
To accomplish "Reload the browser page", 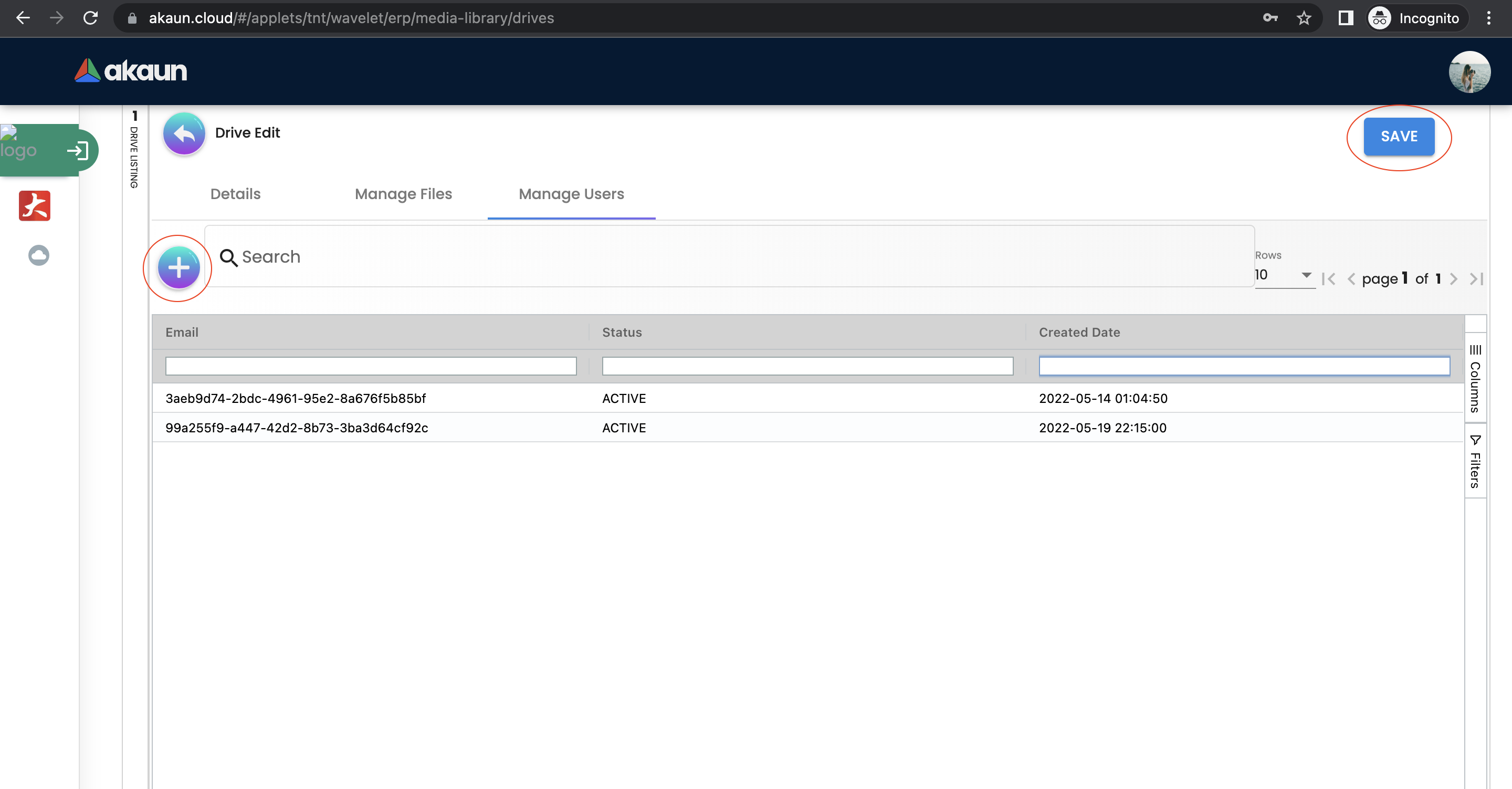I will point(90,18).
